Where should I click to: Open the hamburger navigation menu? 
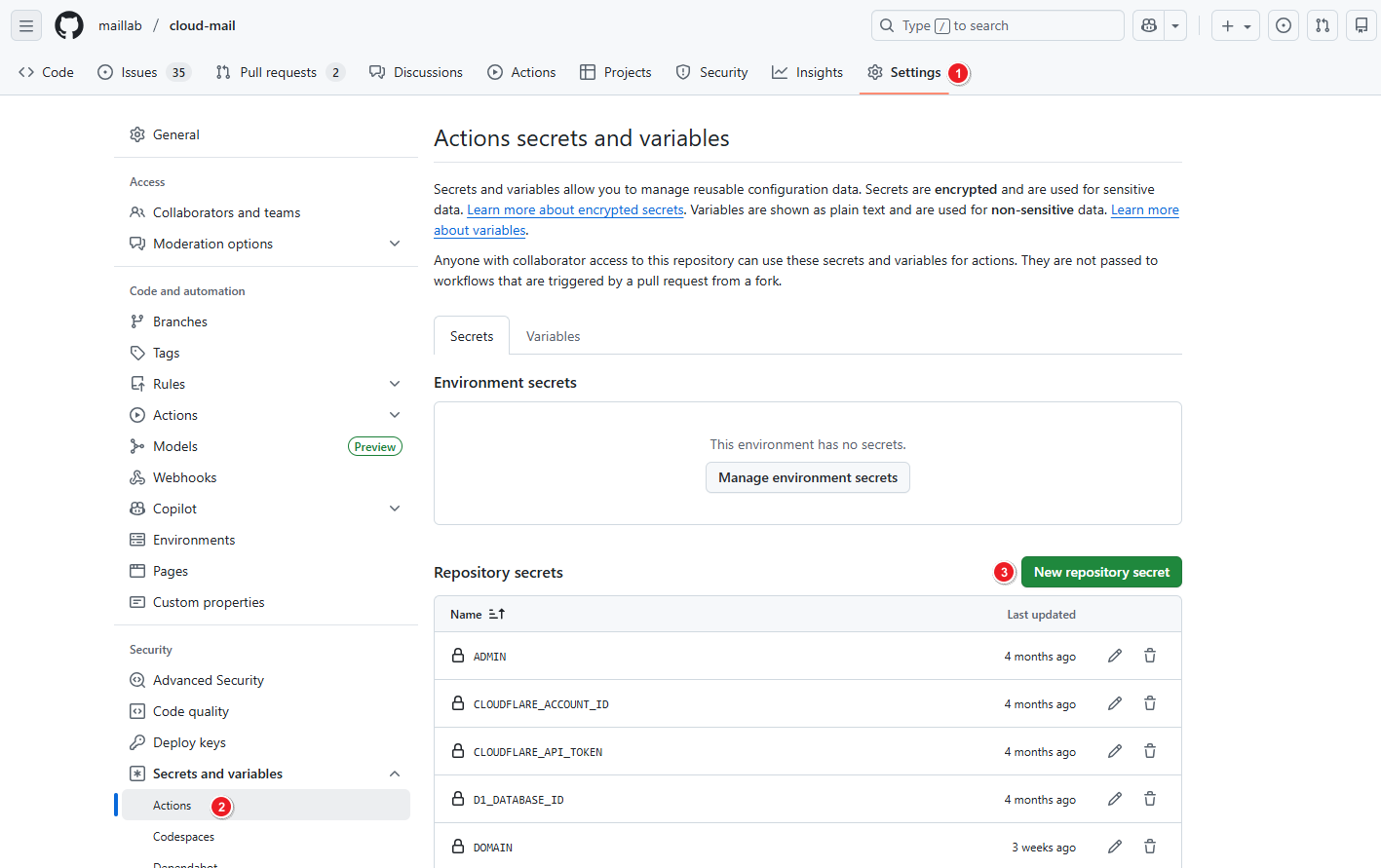click(26, 26)
